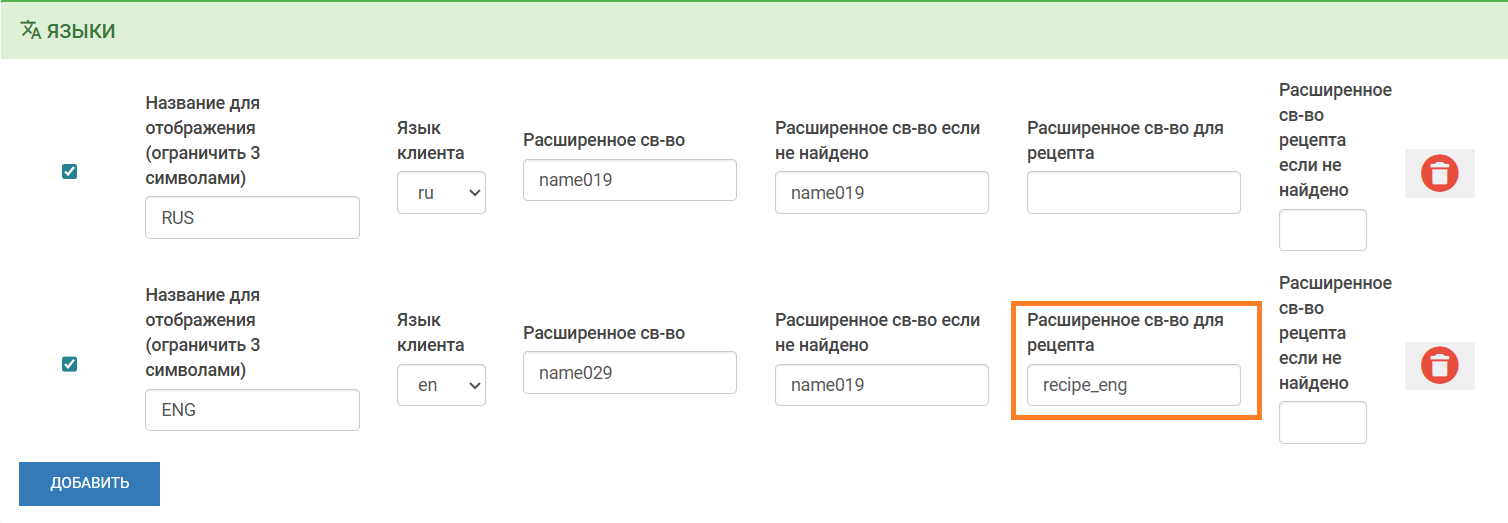This screenshot has width=1508, height=523.
Task: Select the display name field containing ENG
Action: pos(252,409)
